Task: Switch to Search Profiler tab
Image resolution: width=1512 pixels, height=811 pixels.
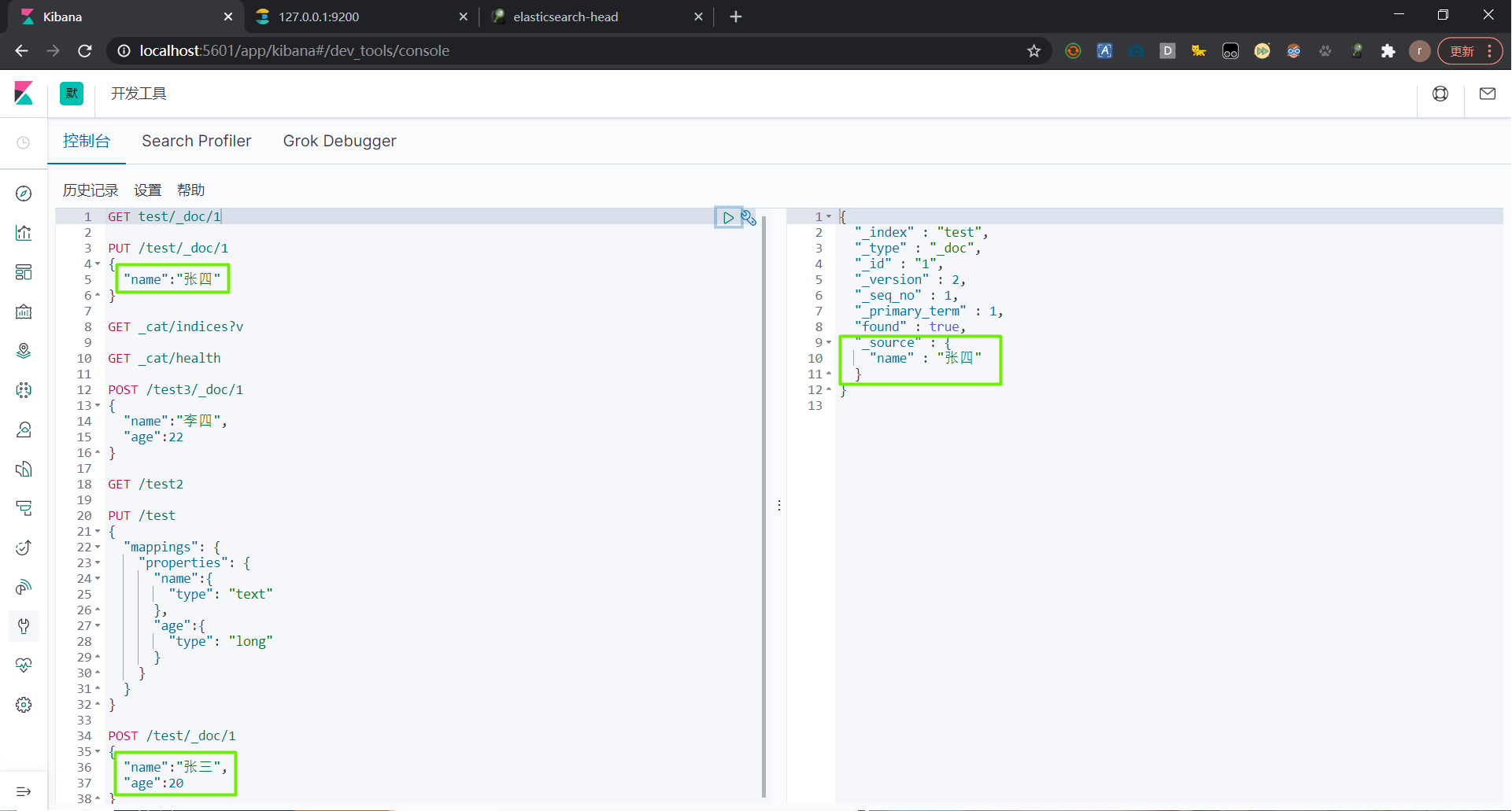Action: [197, 141]
